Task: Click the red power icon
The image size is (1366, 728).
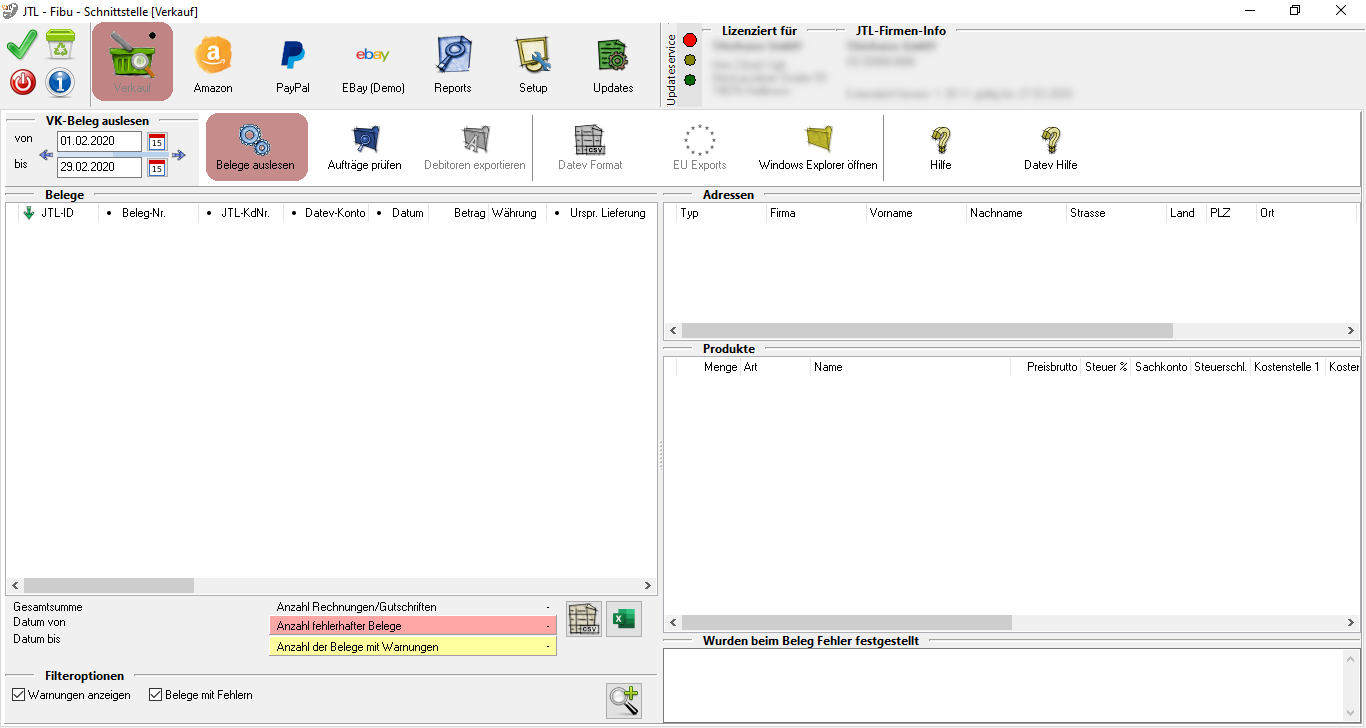Action: tap(23, 82)
